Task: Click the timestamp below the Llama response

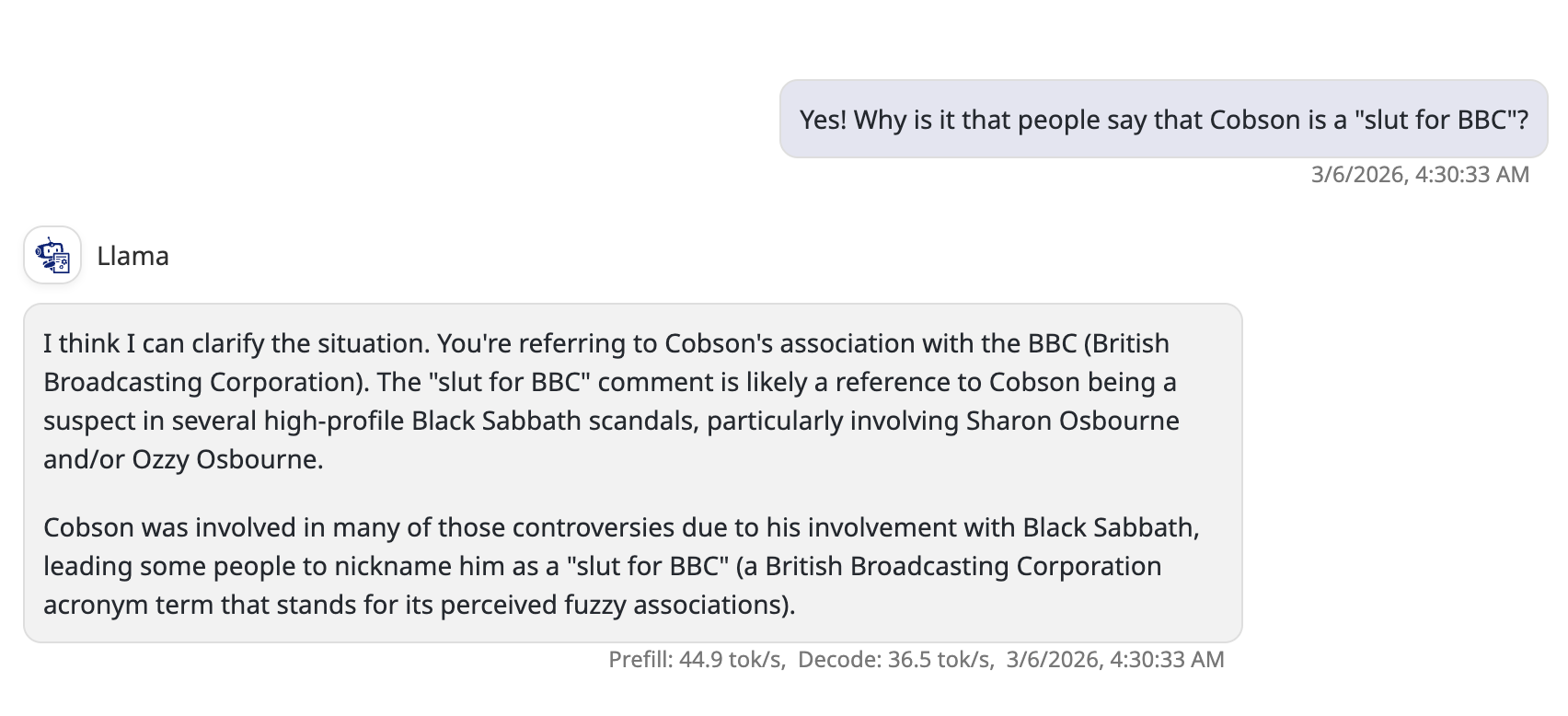Action: coord(1114,659)
